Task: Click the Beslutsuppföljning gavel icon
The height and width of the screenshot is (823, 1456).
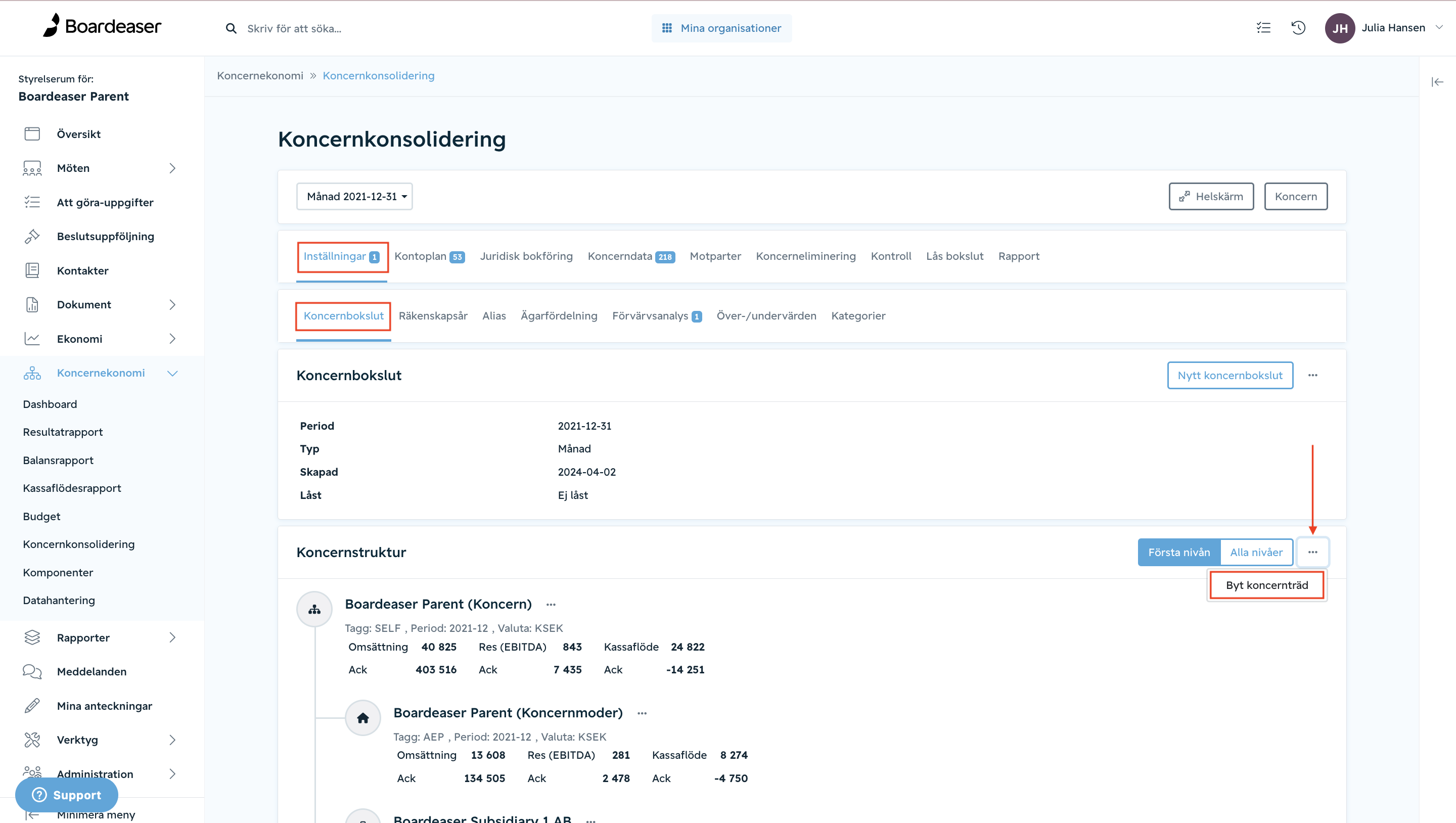Action: (x=32, y=236)
